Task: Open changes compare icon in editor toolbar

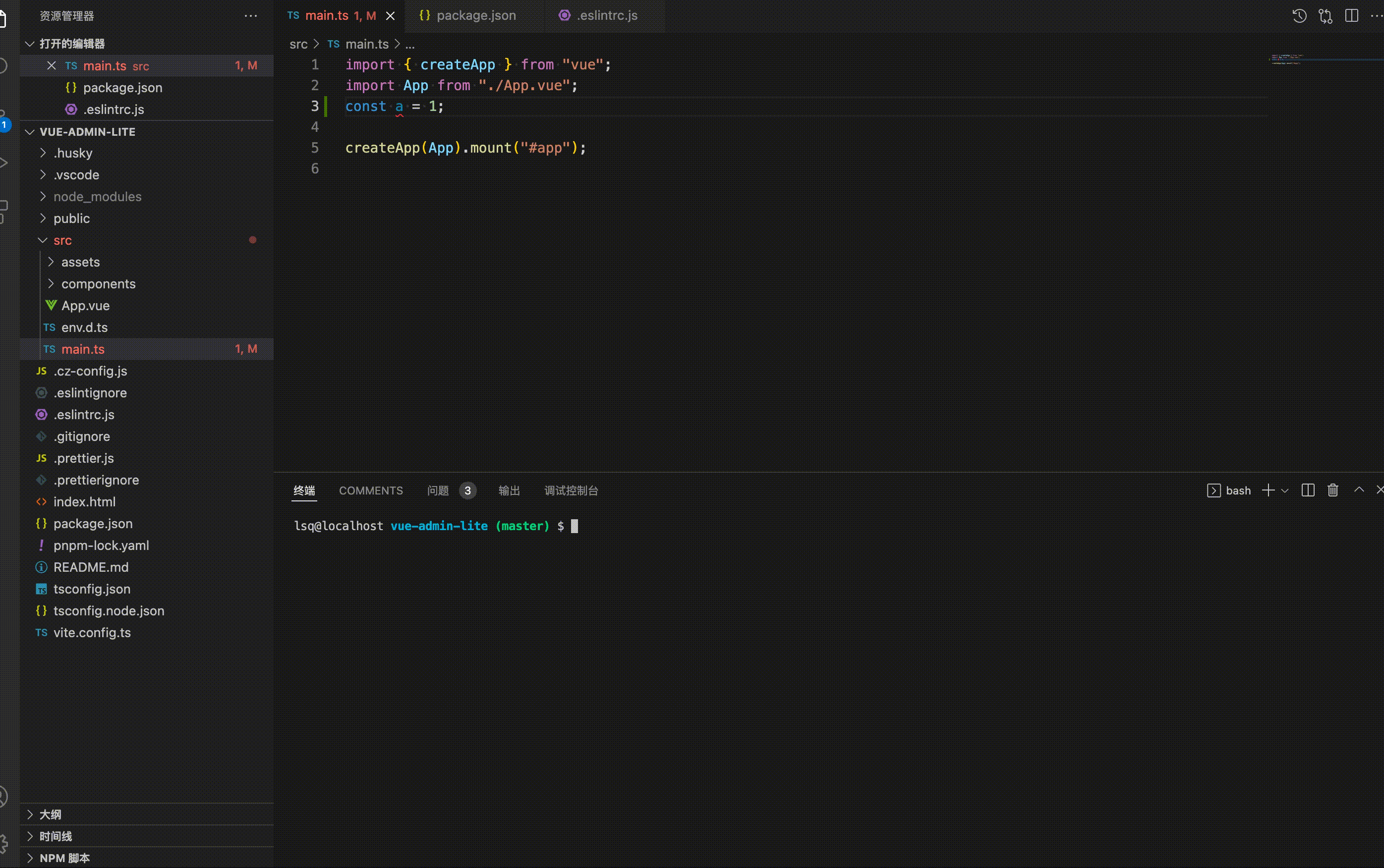Action: pos(1326,15)
